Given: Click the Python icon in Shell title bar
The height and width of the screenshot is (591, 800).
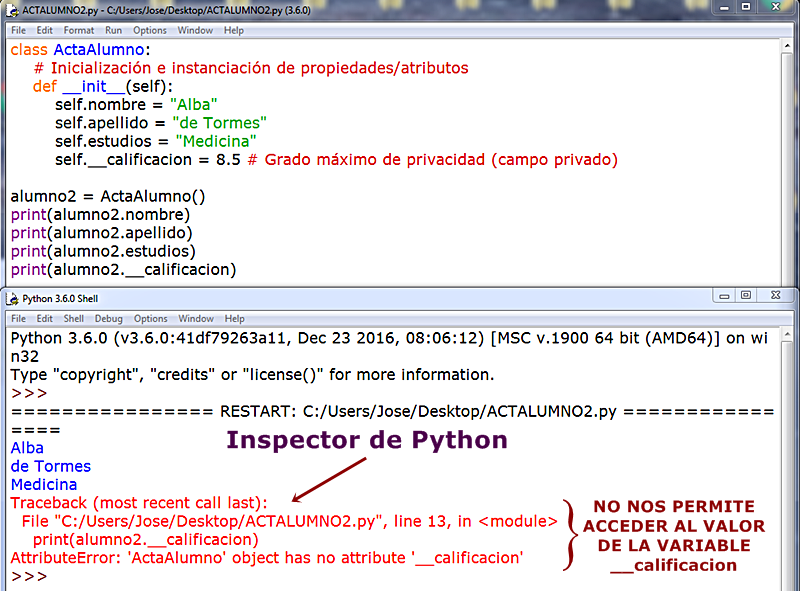Looking at the screenshot, I should coord(12,299).
